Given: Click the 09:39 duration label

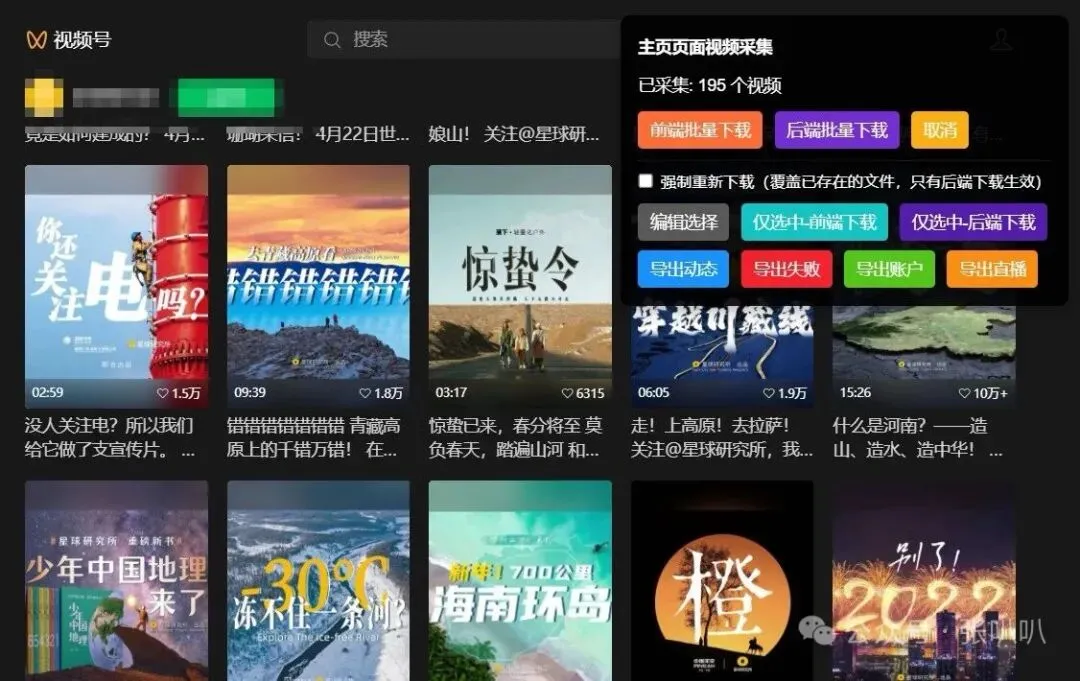Looking at the screenshot, I should point(250,392).
